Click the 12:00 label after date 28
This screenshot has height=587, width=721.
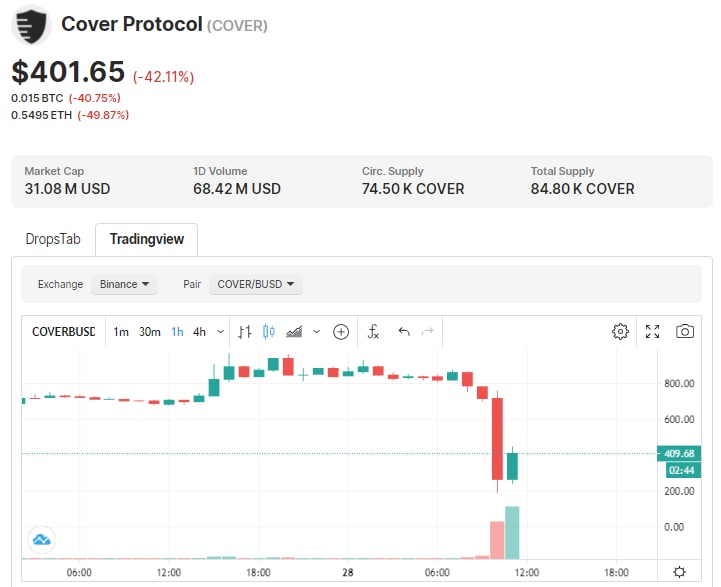pos(526,573)
